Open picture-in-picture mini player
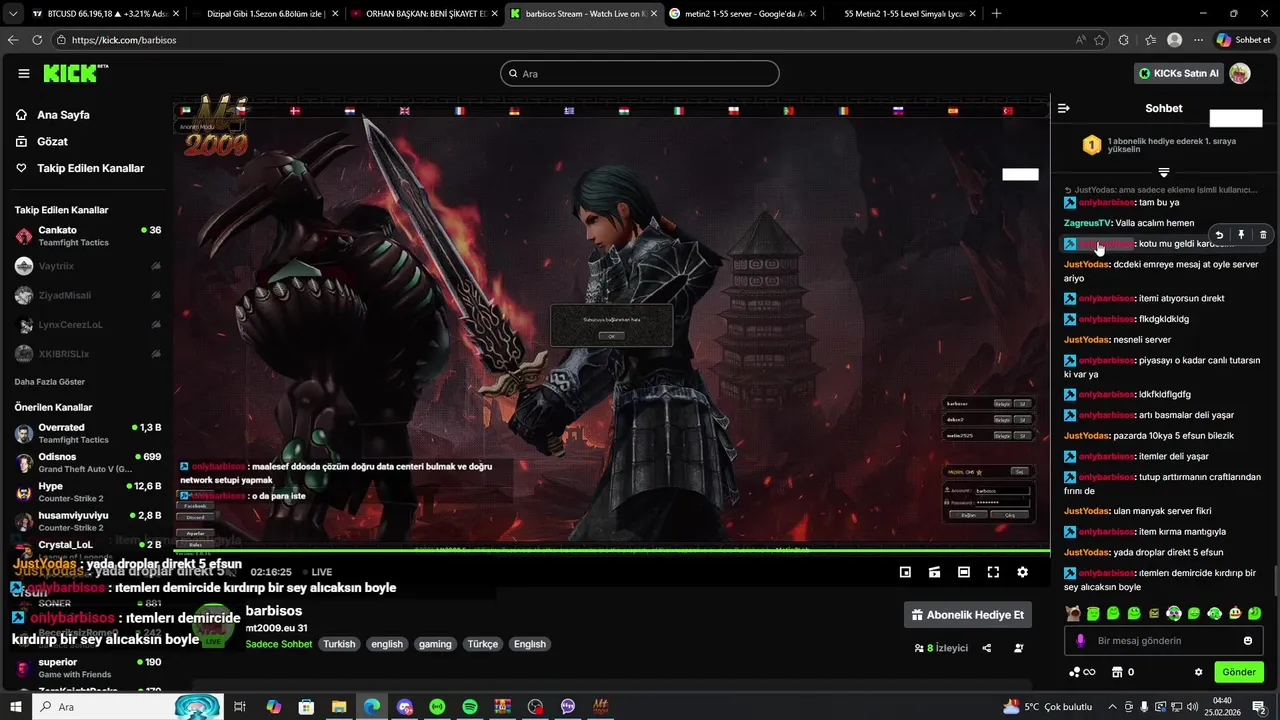This screenshot has height=720, width=1280. (x=905, y=572)
